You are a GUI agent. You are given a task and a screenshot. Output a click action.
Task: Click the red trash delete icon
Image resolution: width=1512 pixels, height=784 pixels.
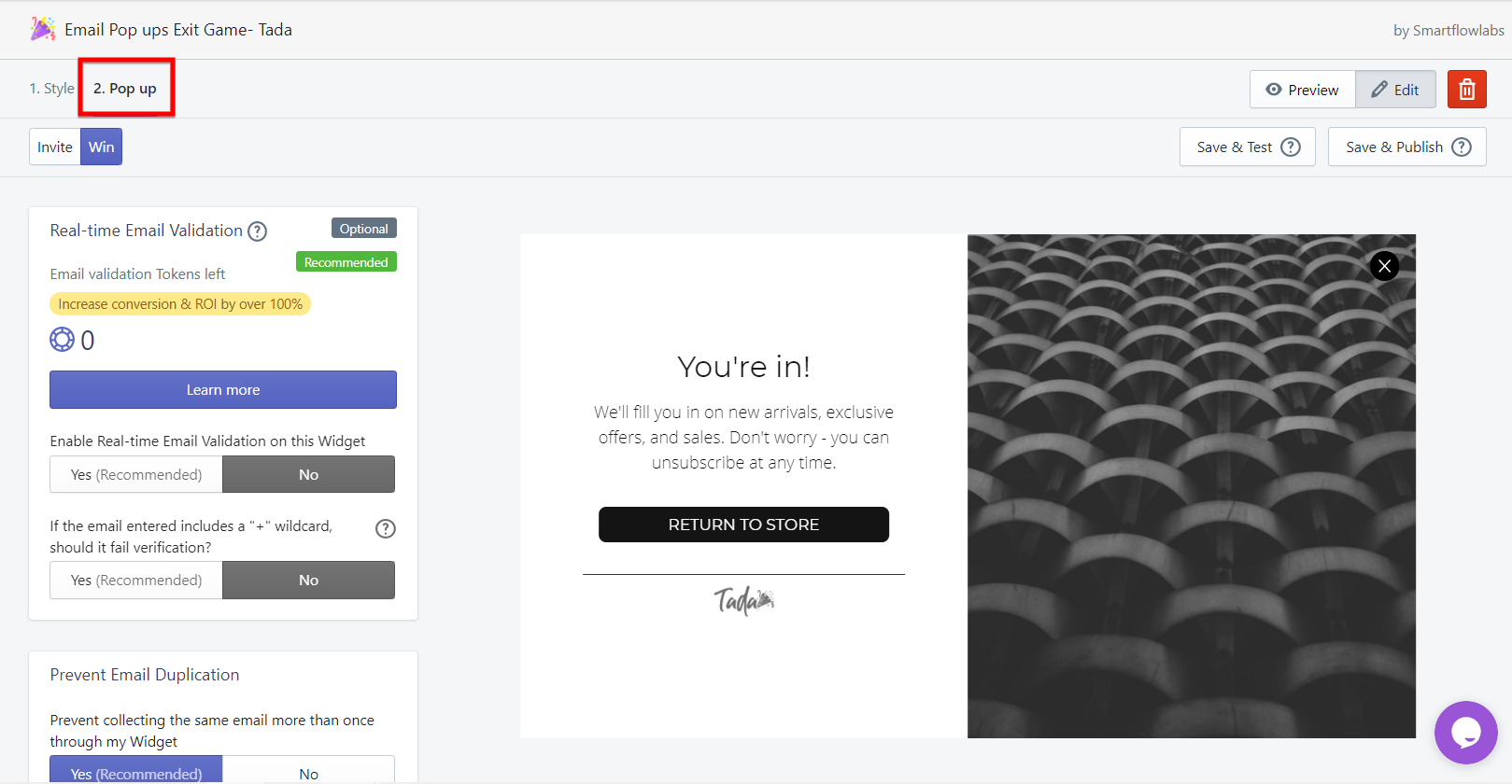pos(1466,90)
